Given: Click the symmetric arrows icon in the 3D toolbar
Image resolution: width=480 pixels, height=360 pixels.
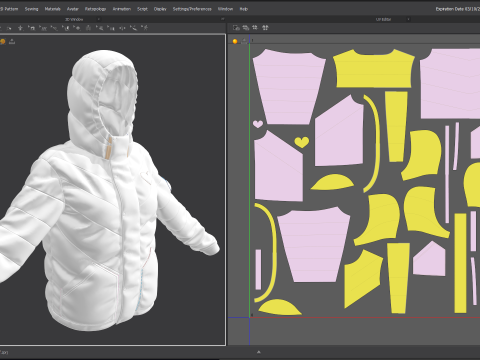Looking at the screenshot, I should (x=122, y=28).
